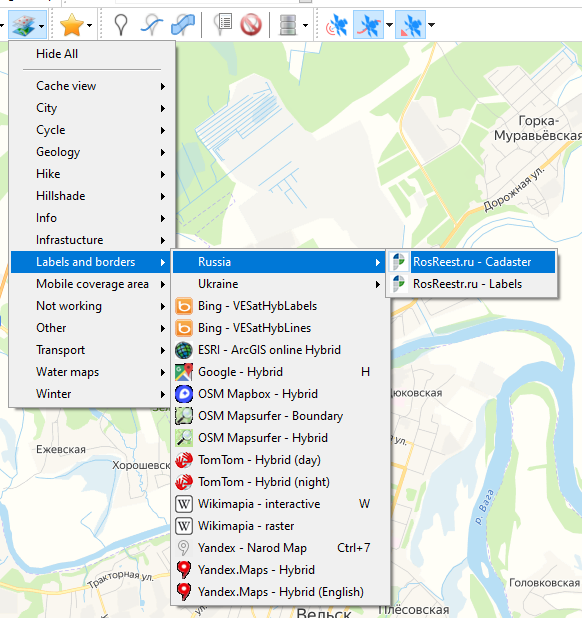Expand the Infrastucture submenu arrow
Viewport: 582px width, 618px height.
(x=163, y=240)
